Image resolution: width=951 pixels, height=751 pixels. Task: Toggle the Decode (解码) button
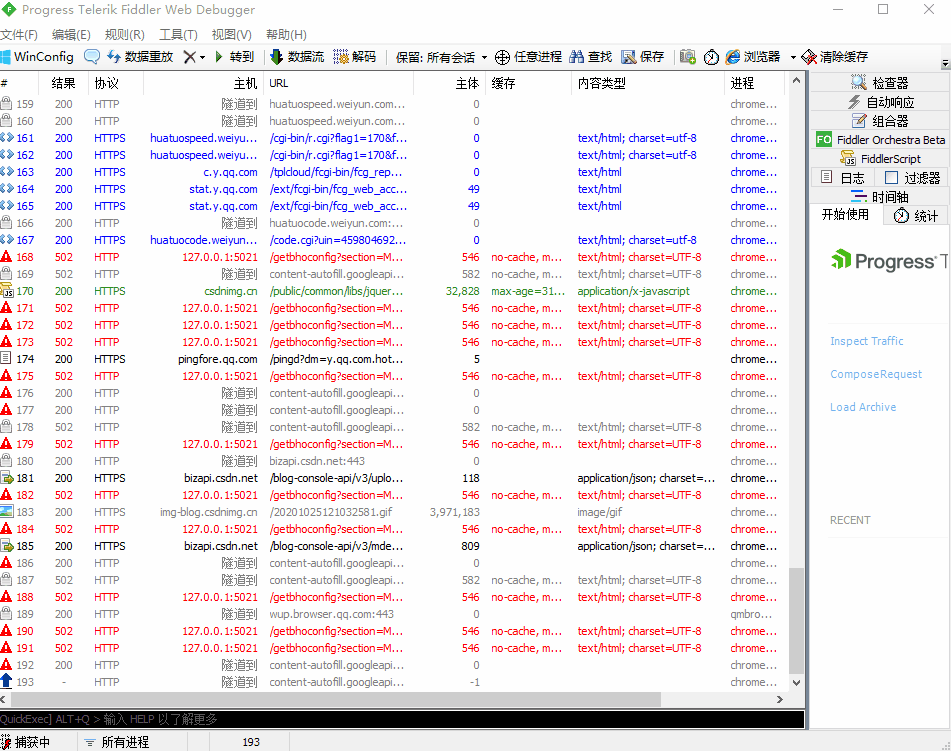pos(355,57)
